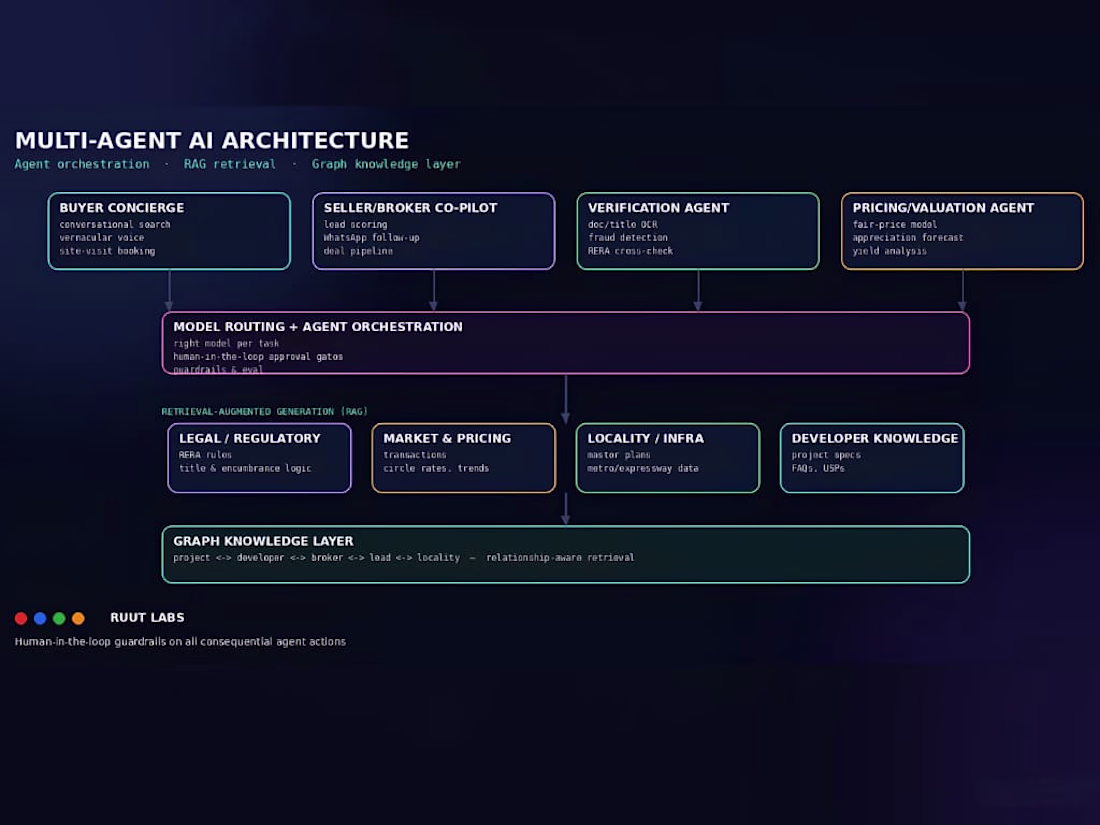1100x825 pixels.
Task: Click the 'Human-in-the-loop guardrails' footer sentence
Action: click(x=180, y=642)
